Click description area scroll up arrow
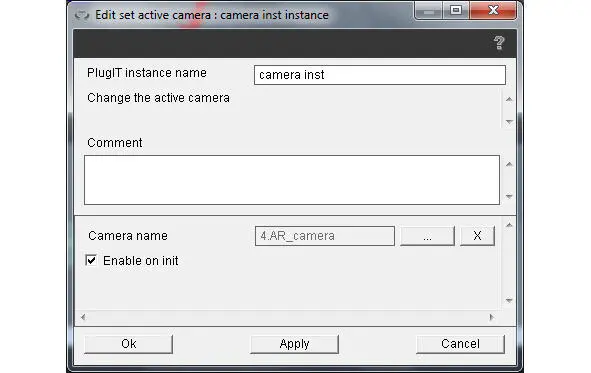 [509, 99]
